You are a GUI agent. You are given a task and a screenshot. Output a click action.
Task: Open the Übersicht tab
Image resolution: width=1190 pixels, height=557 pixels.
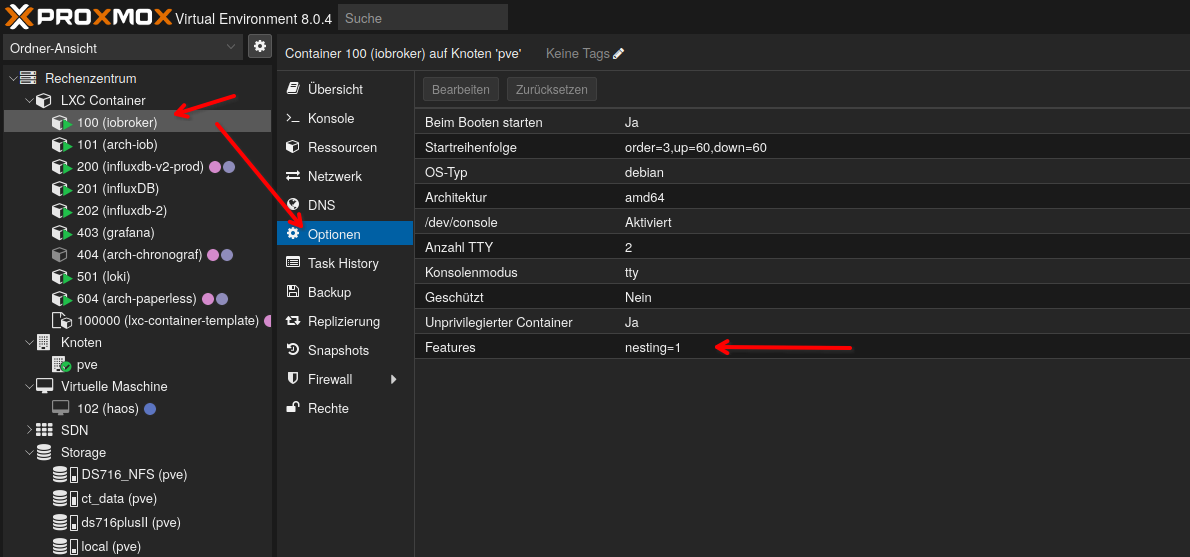point(345,89)
